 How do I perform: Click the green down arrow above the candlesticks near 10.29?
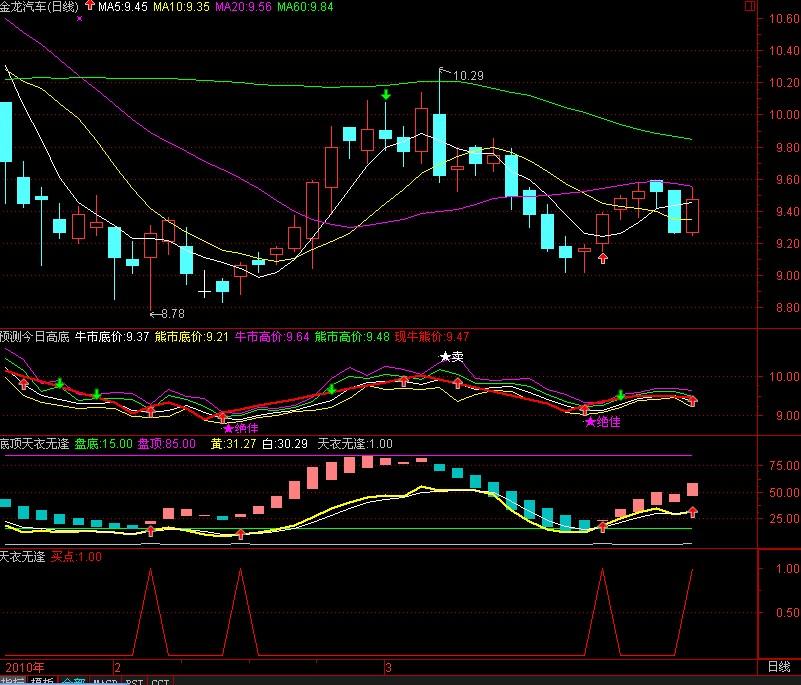coord(386,95)
